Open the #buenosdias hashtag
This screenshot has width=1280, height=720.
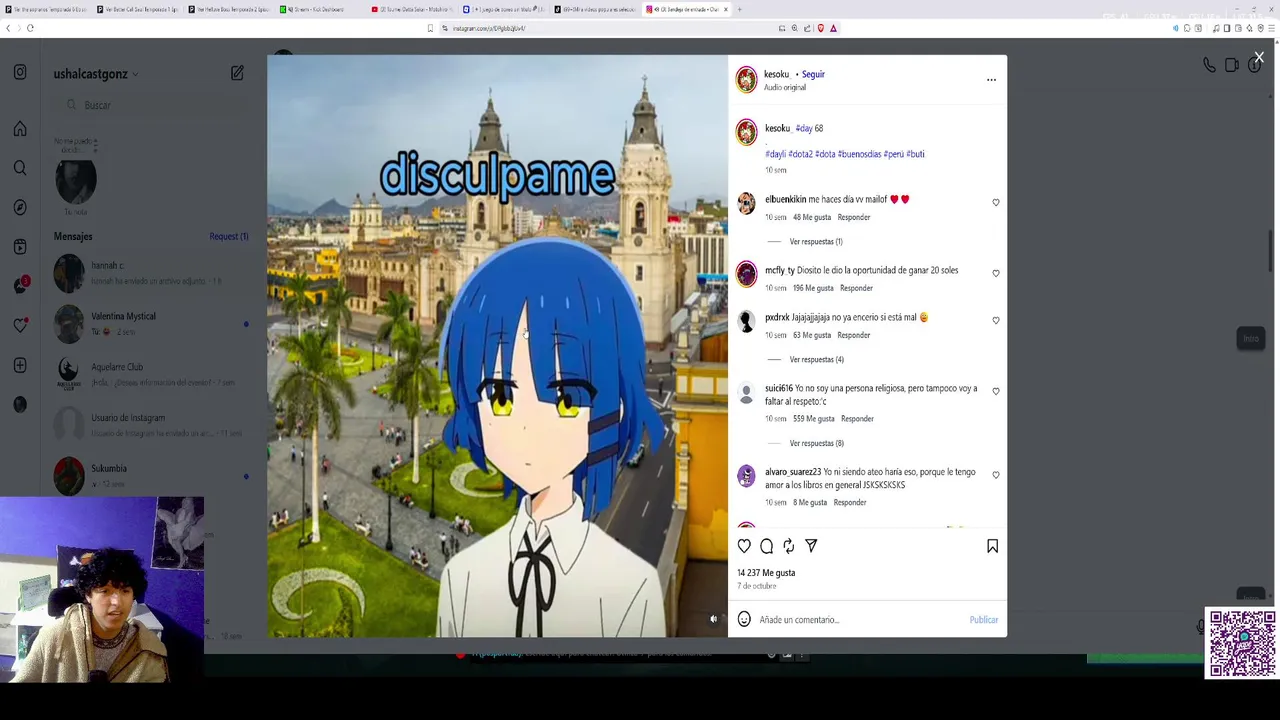[x=859, y=154]
